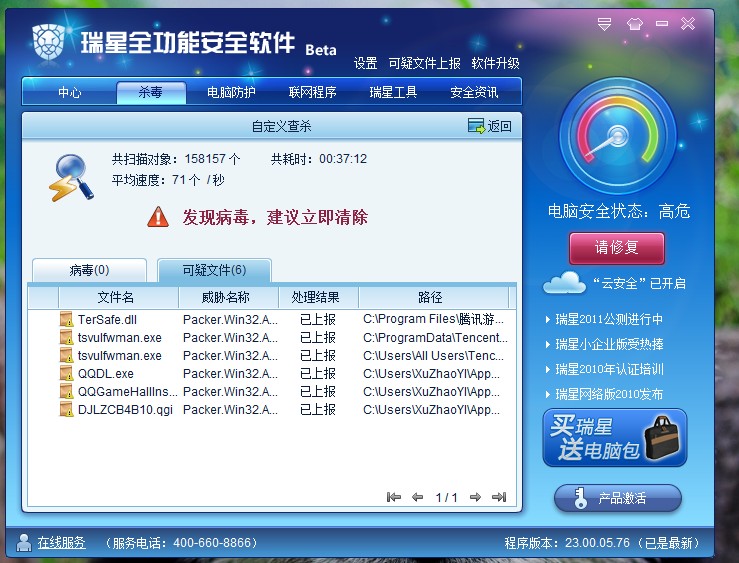Sort by 处理结果 column header

318,297
